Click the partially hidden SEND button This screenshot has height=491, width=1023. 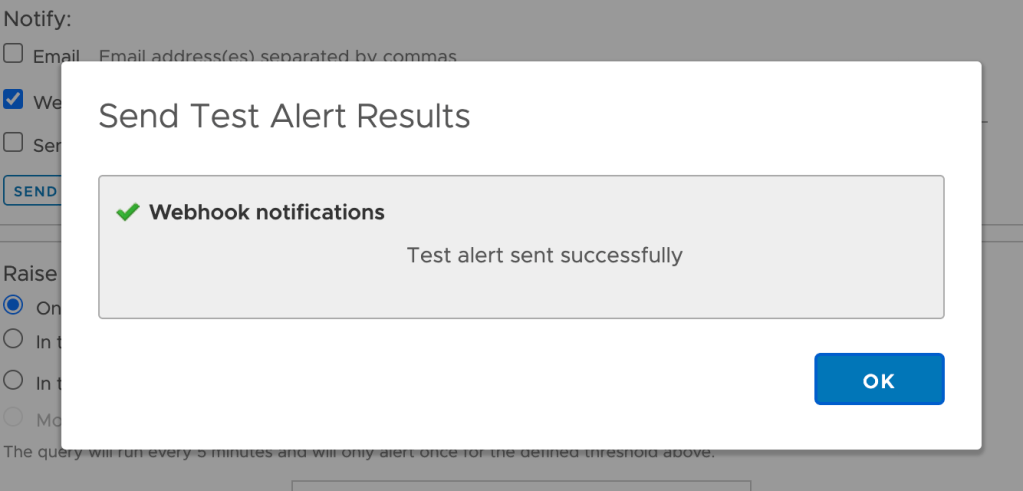coord(33,191)
